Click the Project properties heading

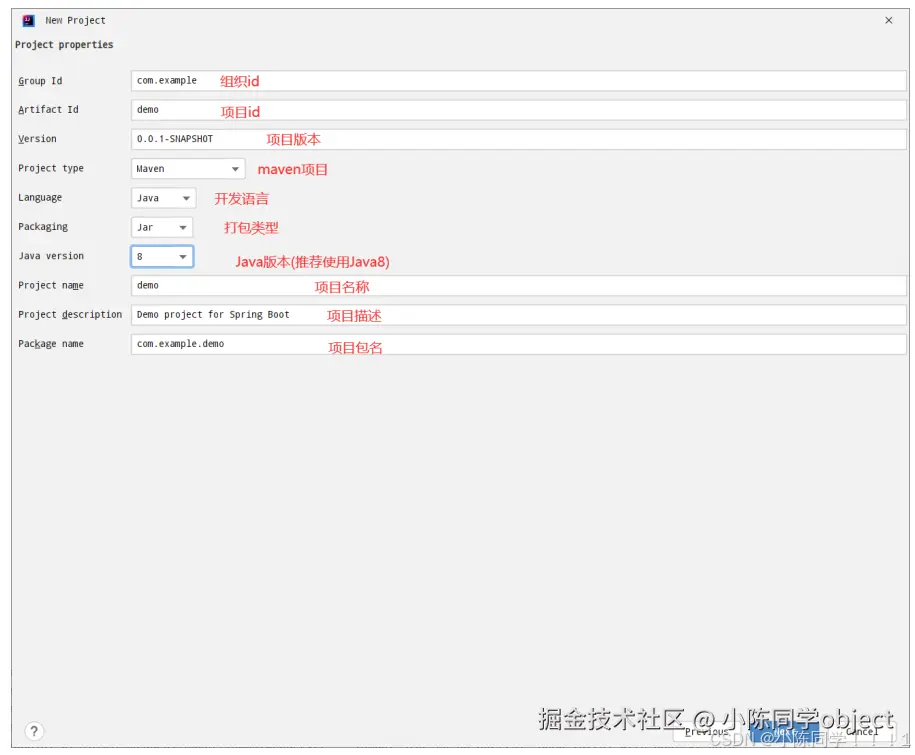coord(64,44)
